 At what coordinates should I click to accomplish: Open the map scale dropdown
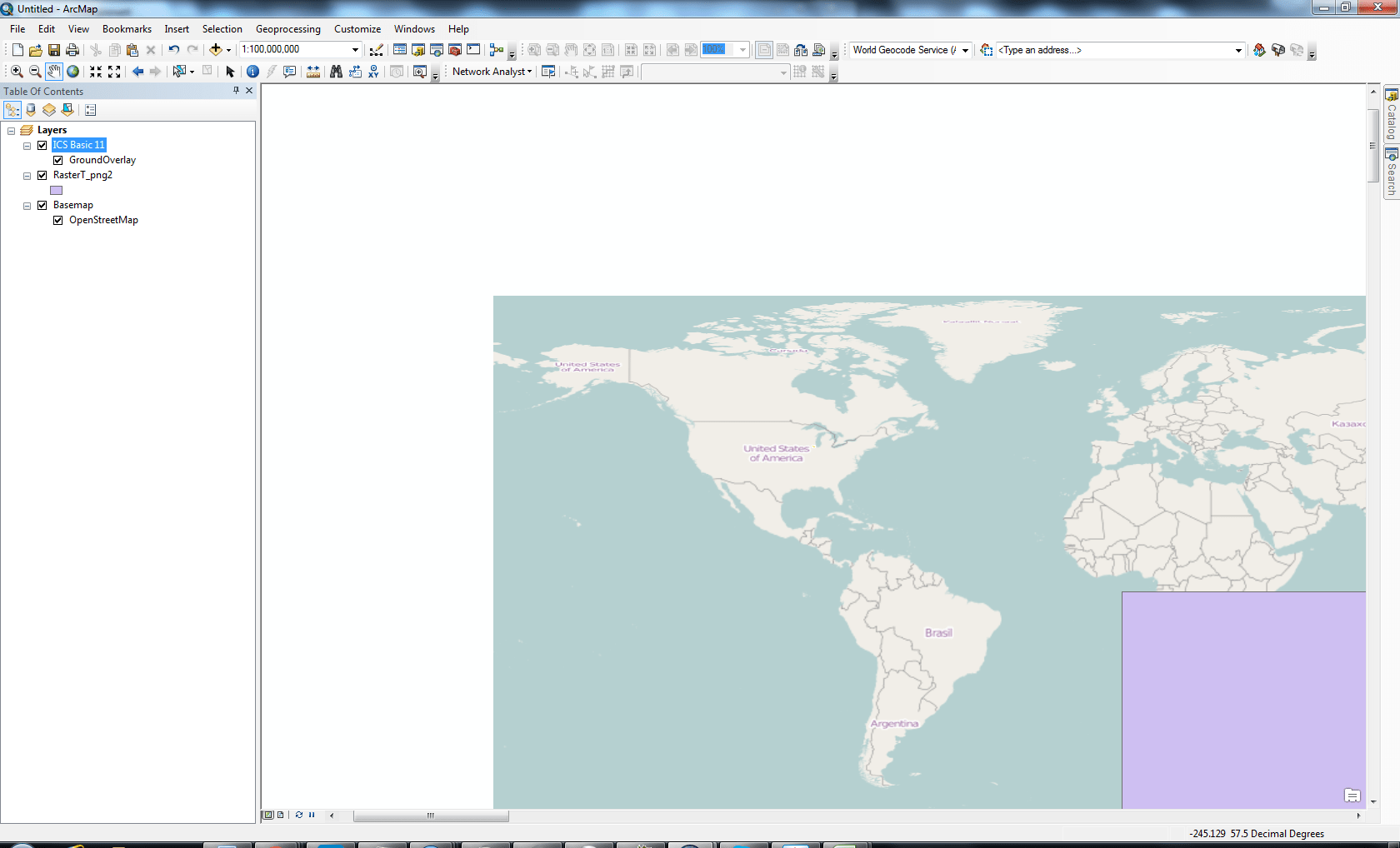click(x=354, y=49)
